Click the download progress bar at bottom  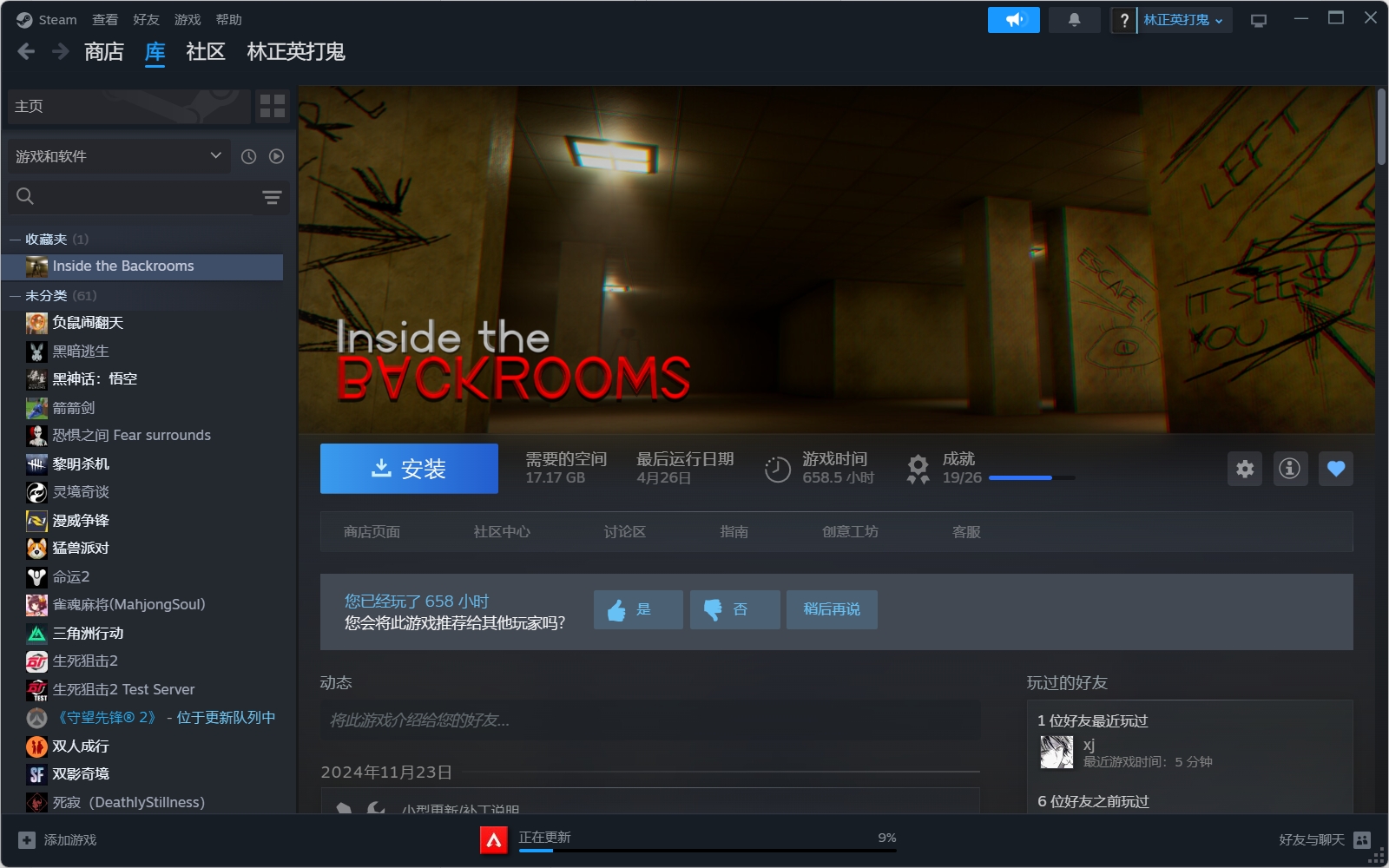click(708, 851)
